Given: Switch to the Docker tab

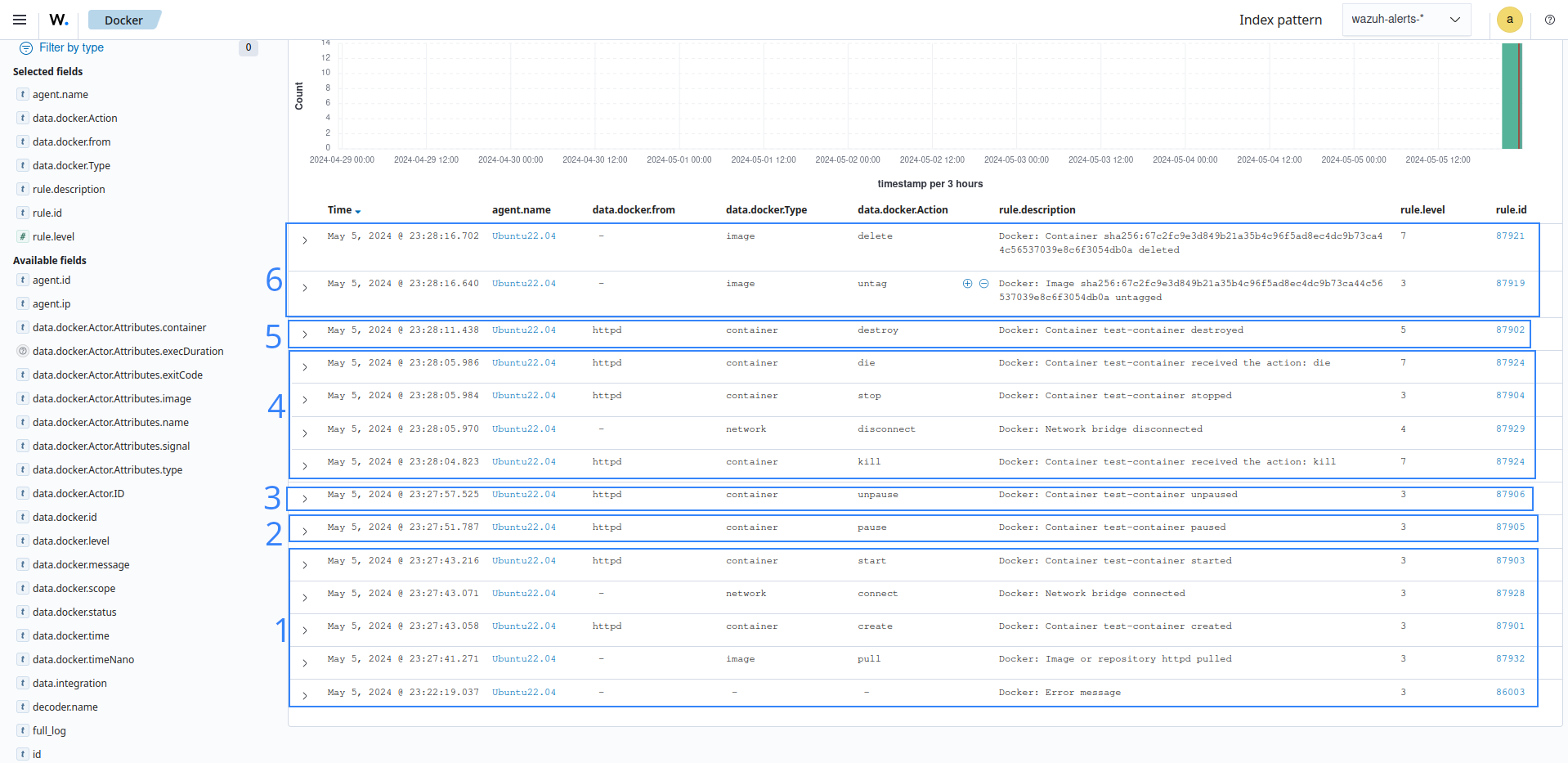Looking at the screenshot, I should tap(124, 19).
